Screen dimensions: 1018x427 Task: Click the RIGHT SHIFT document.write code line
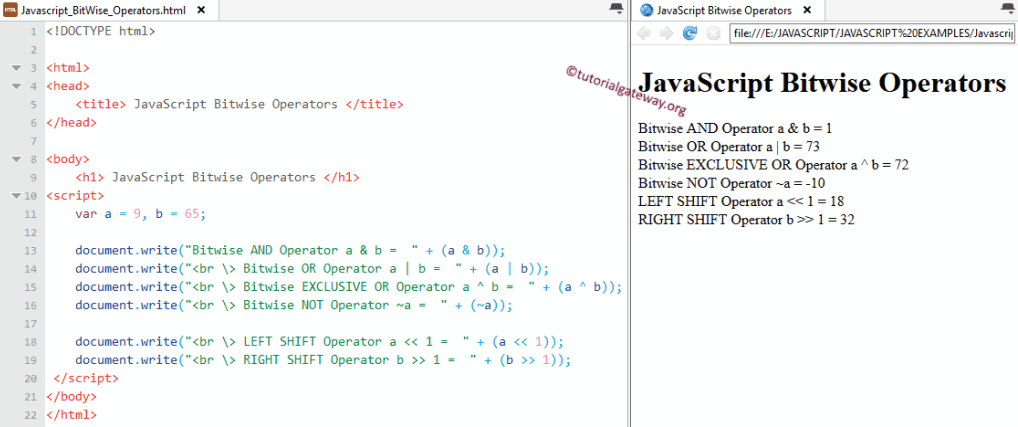click(x=323, y=360)
